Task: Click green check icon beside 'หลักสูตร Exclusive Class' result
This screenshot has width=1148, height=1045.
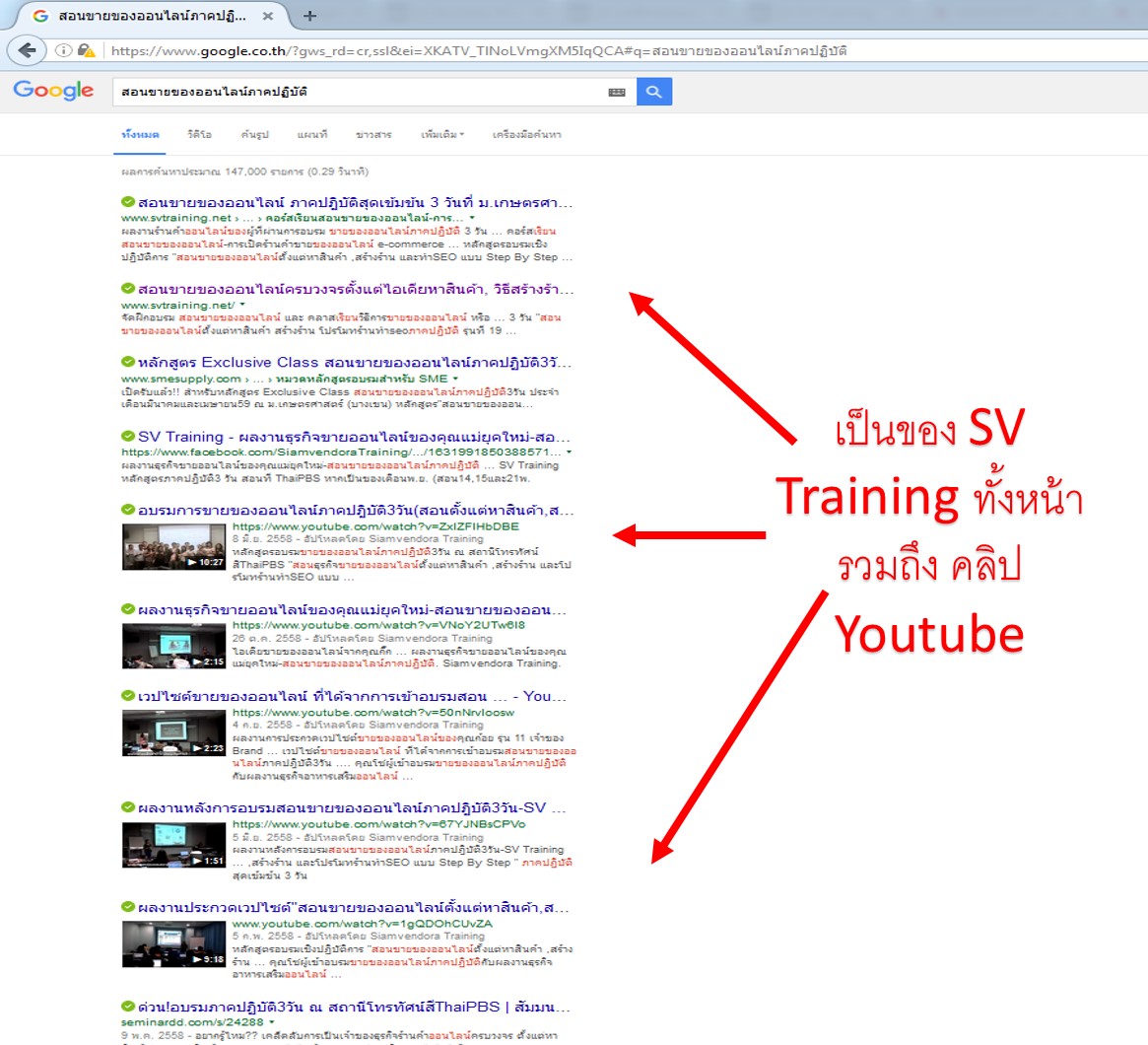Action: tap(128, 362)
